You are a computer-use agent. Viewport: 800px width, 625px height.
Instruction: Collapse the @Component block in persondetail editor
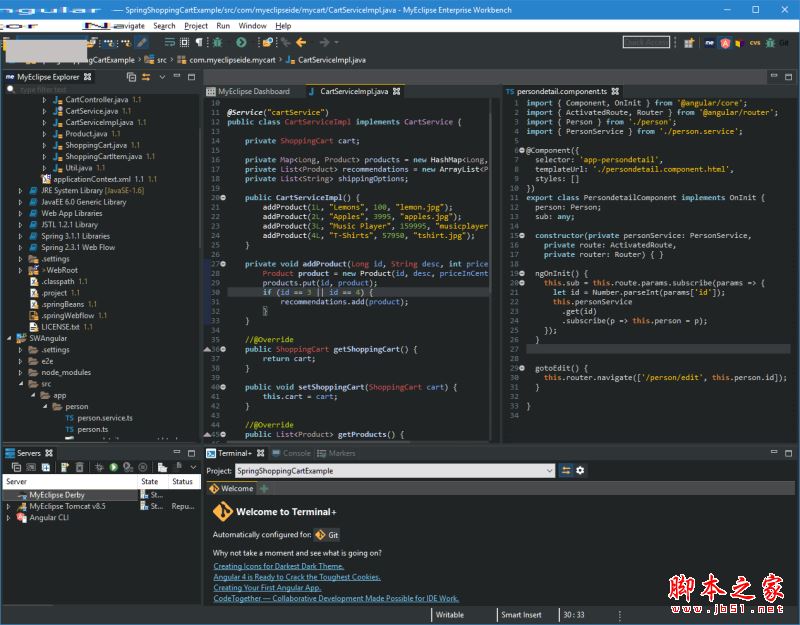tap(521, 150)
